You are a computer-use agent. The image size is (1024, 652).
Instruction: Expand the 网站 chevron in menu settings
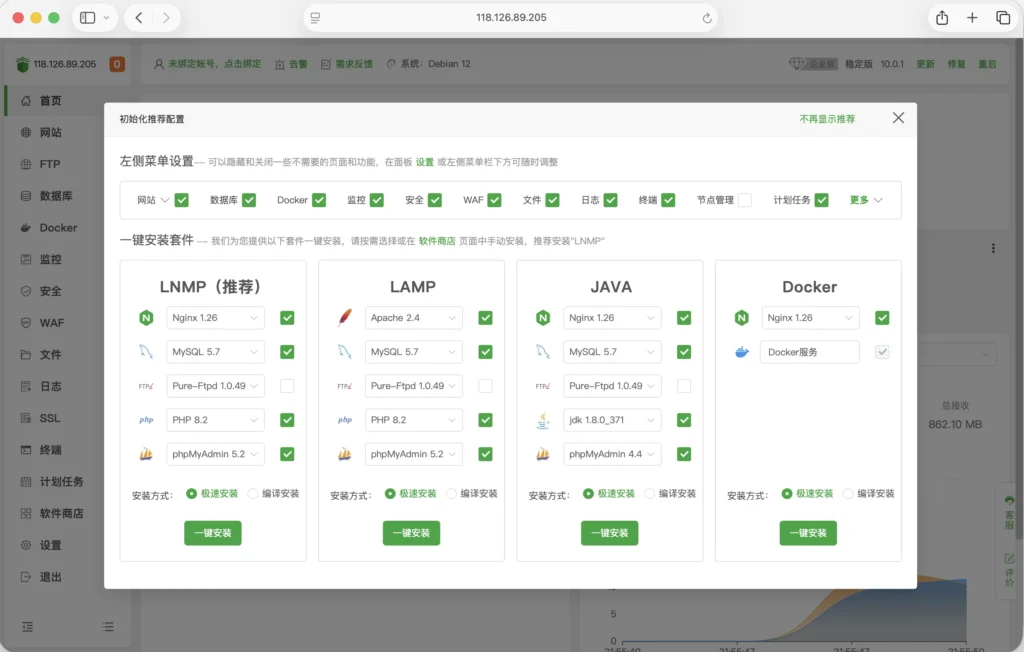tap(165, 200)
